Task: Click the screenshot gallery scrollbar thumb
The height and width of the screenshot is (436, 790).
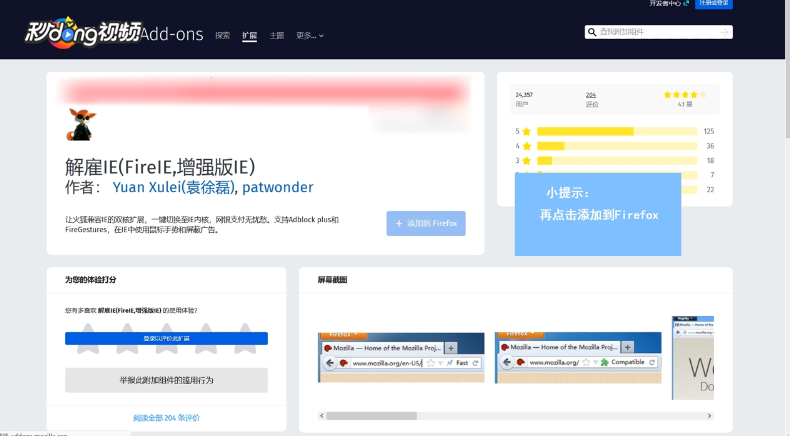Action: click(371, 416)
